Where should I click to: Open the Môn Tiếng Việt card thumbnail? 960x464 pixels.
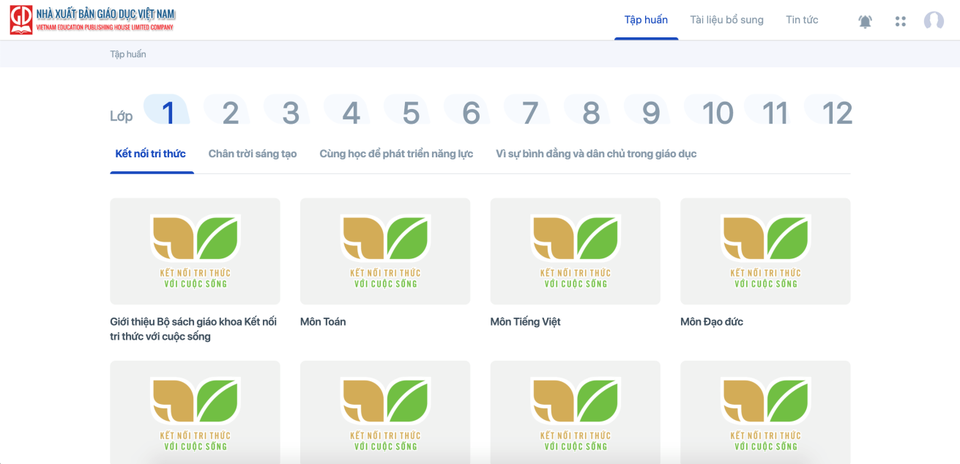[x=576, y=251]
